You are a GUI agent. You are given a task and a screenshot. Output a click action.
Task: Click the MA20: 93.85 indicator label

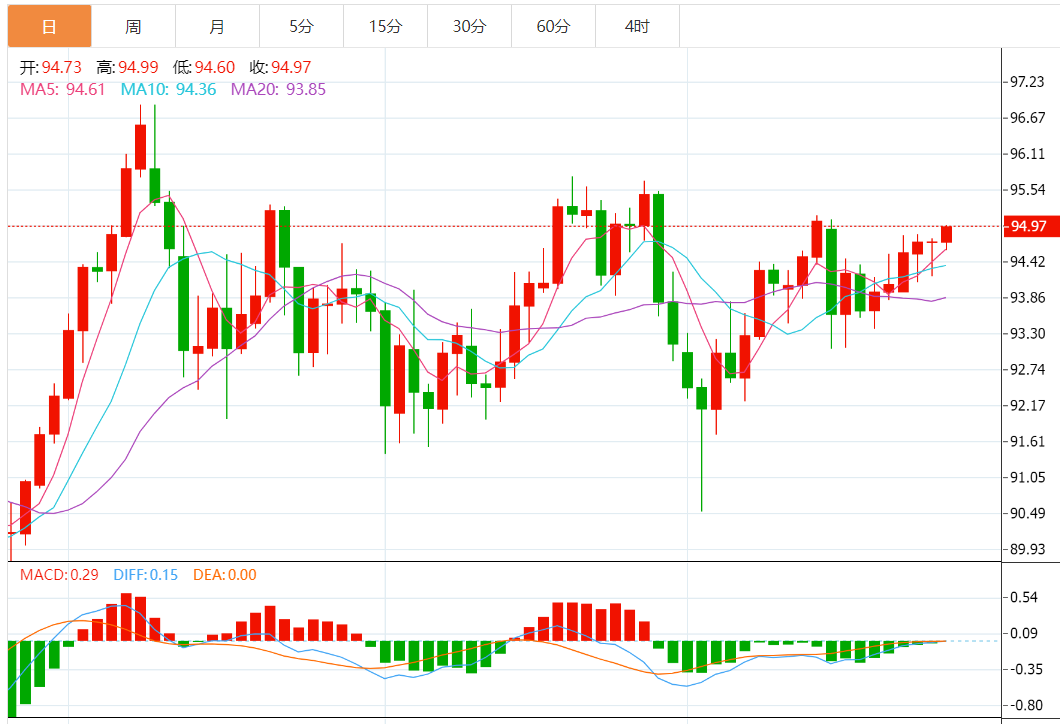click(278, 89)
